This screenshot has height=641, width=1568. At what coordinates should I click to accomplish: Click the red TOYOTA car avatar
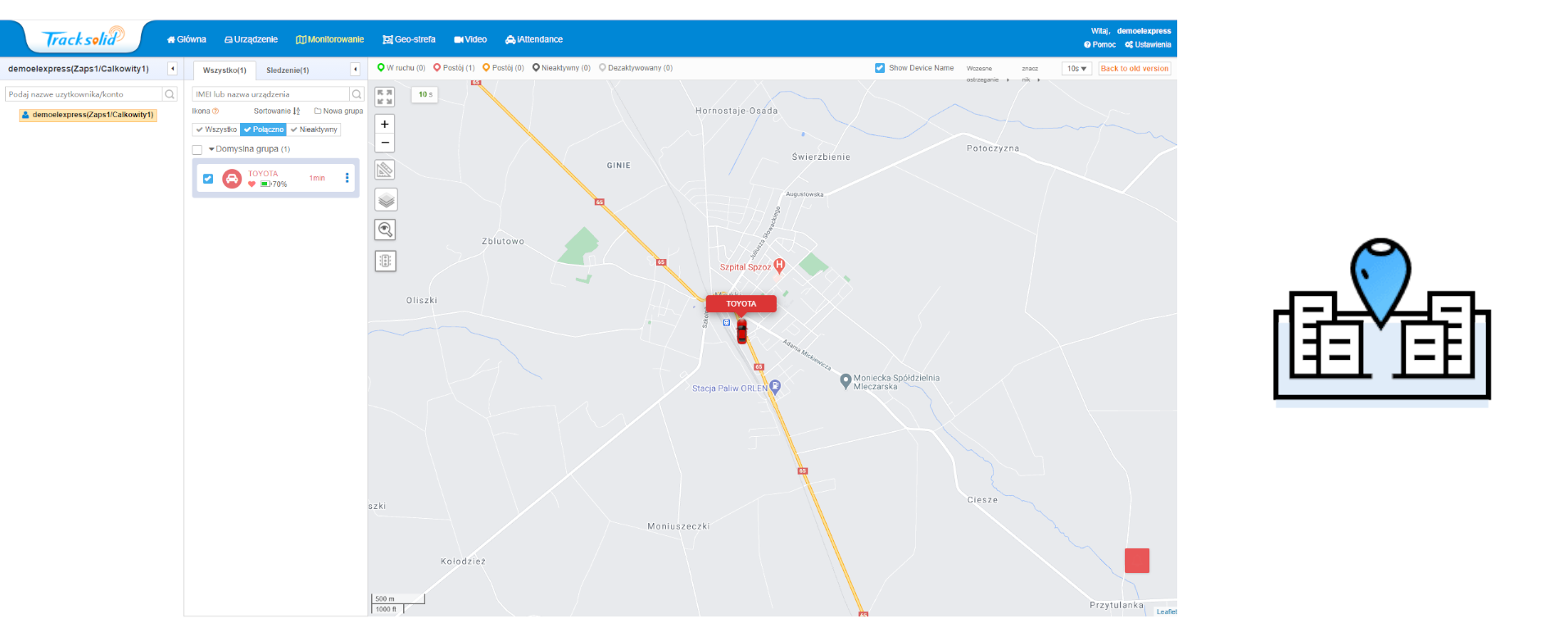coord(232,179)
